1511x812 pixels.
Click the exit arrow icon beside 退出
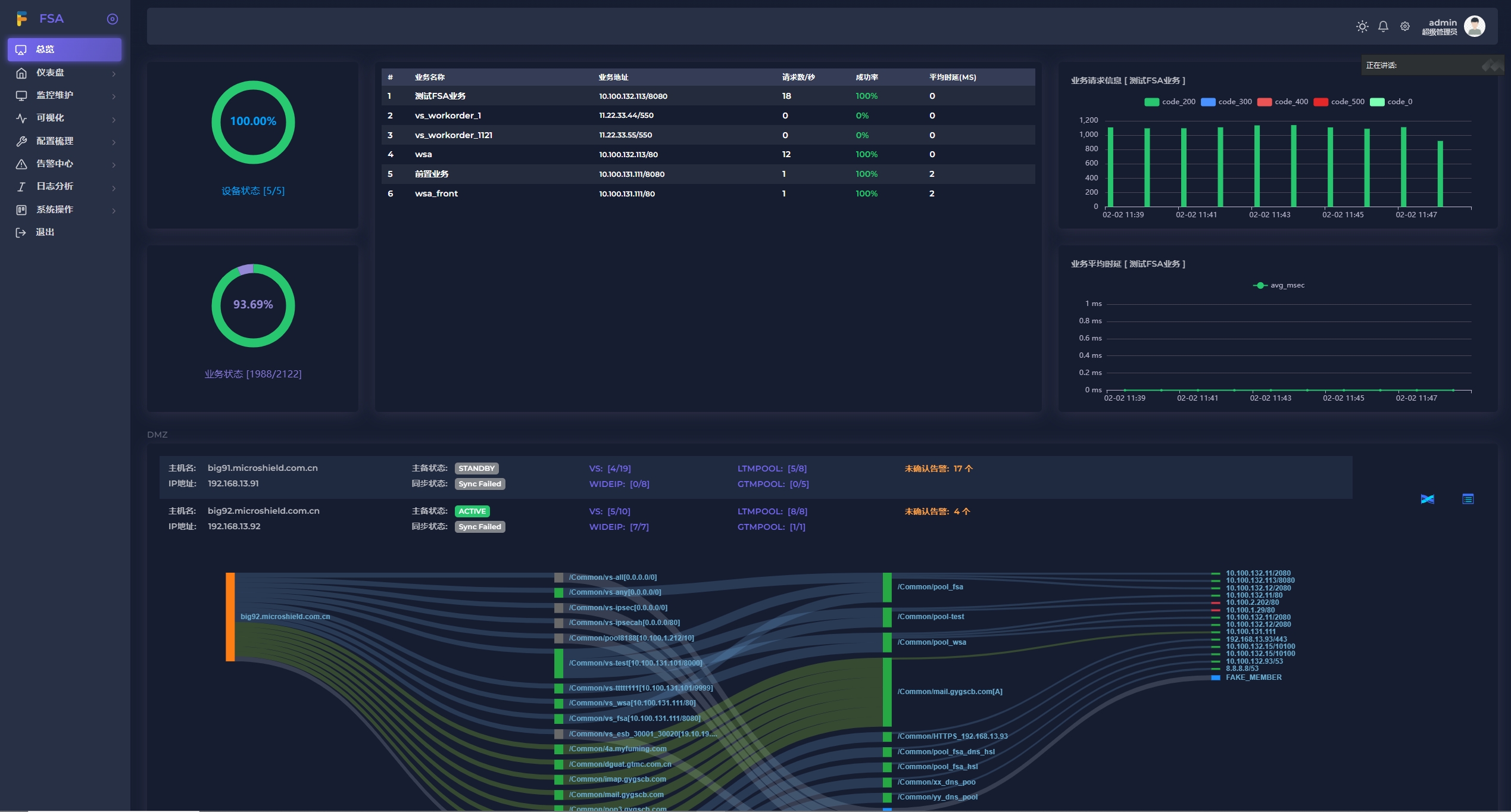coord(21,232)
